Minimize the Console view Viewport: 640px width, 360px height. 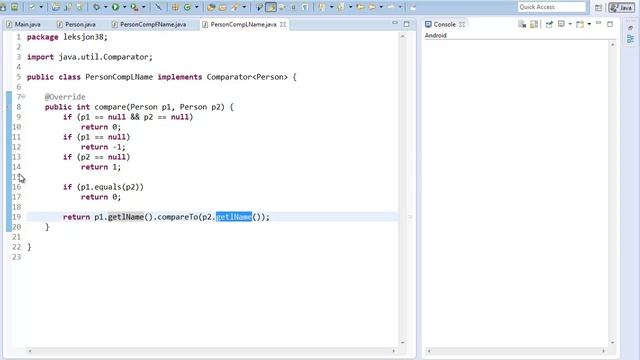[x=598, y=24]
